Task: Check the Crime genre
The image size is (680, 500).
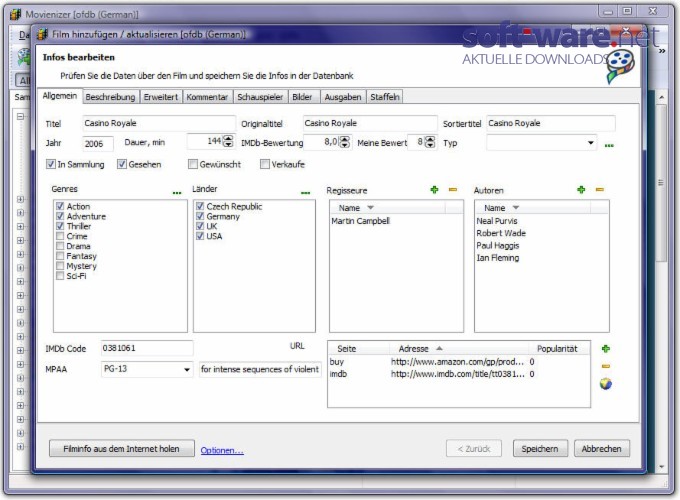Action: point(60,236)
